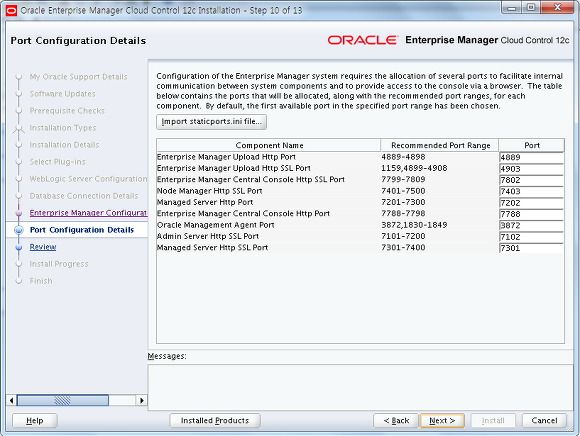Select Managed Server Http SSL Port row name
580x436 pixels.
tap(212, 247)
